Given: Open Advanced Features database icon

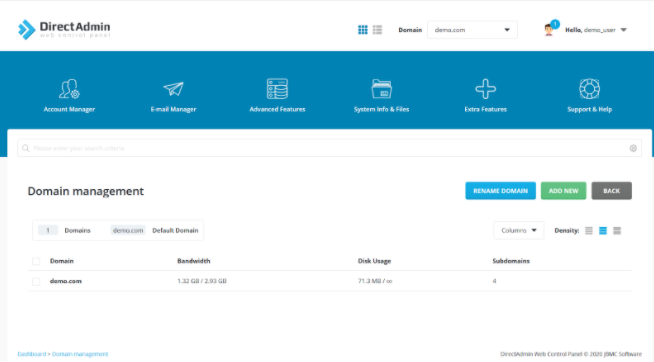Looking at the screenshot, I should (x=277, y=89).
